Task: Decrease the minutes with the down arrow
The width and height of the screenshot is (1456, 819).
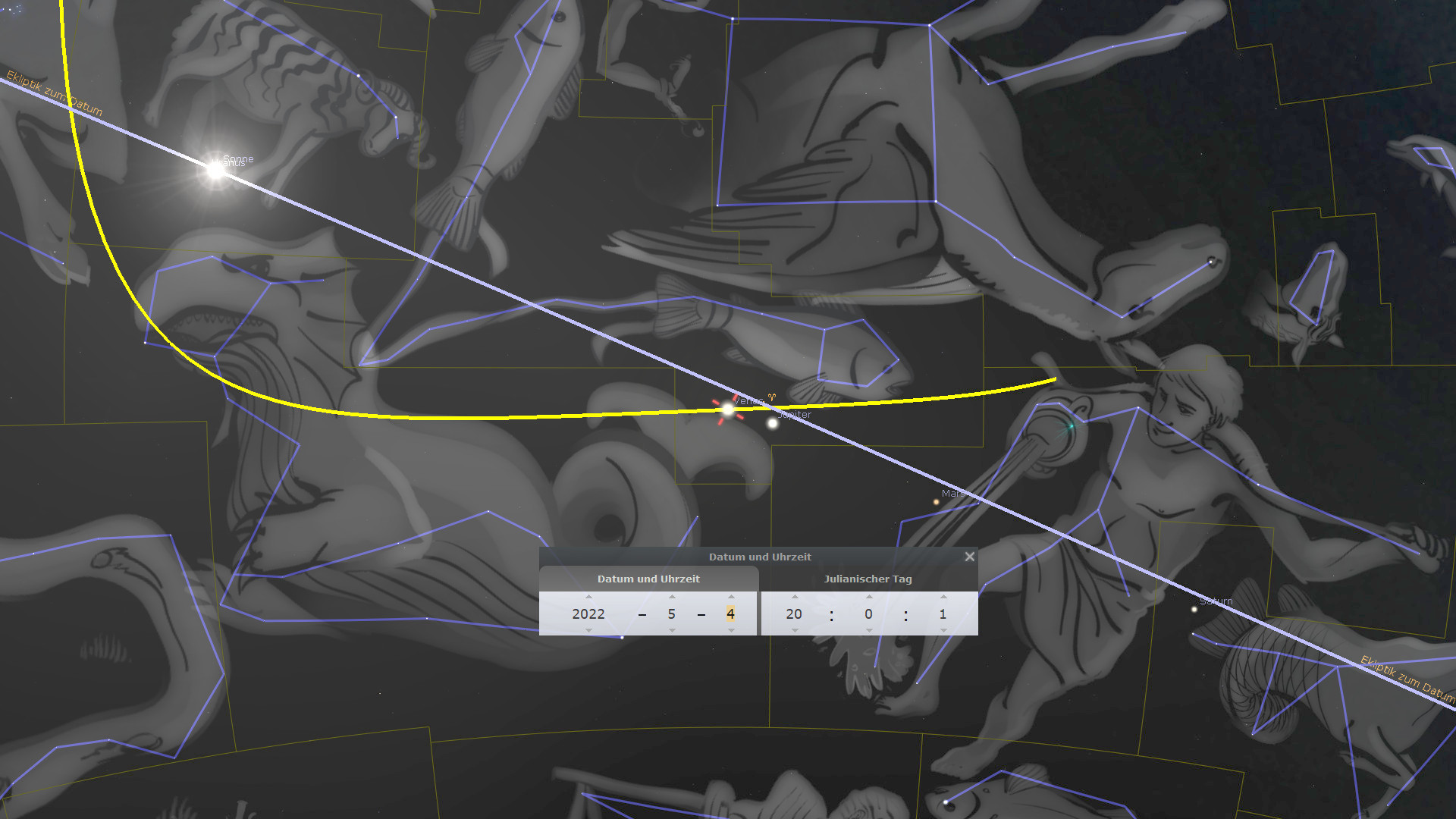Action: tap(869, 630)
